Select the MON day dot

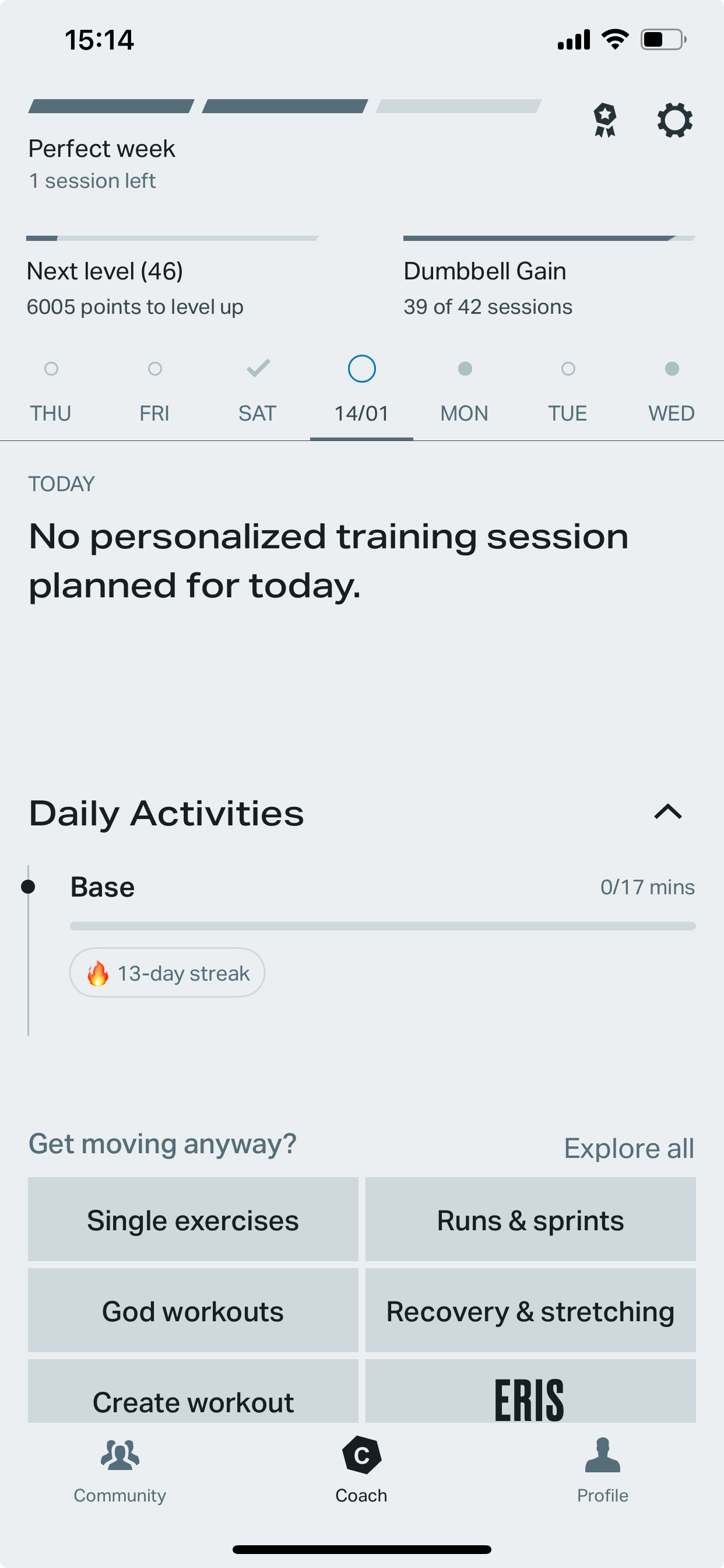click(465, 368)
